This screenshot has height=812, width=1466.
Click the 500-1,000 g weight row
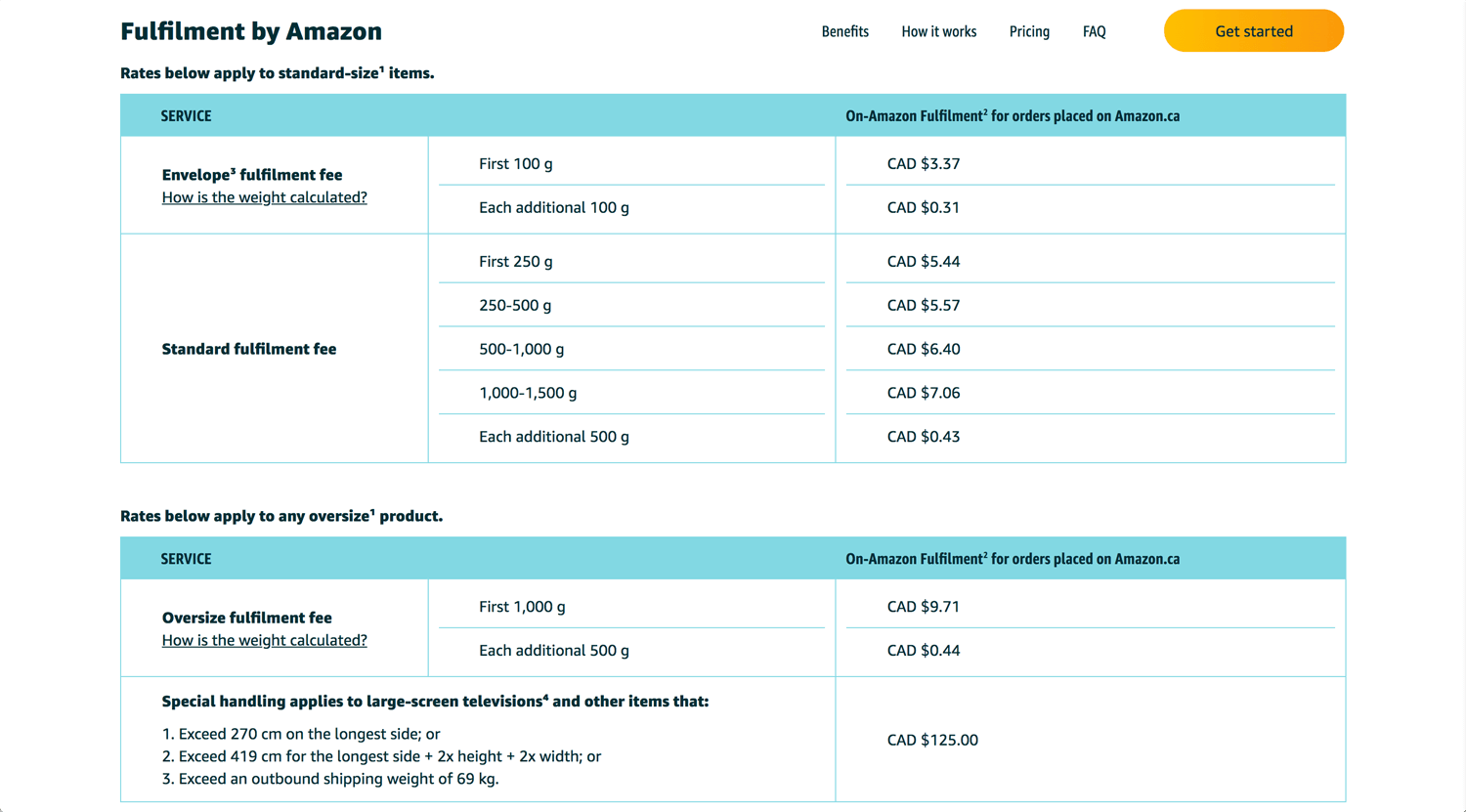click(522, 349)
